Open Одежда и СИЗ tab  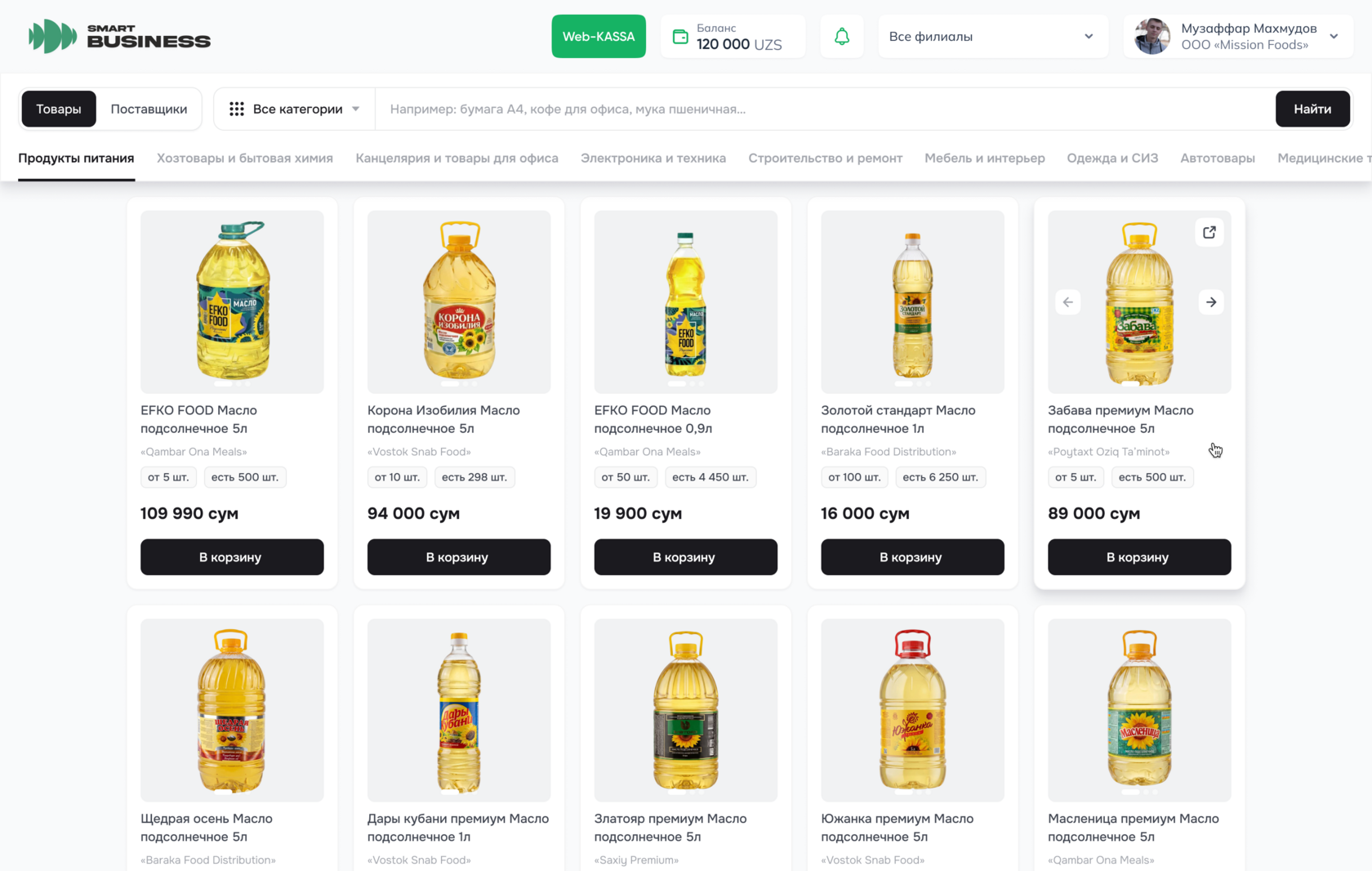(x=1112, y=158)
